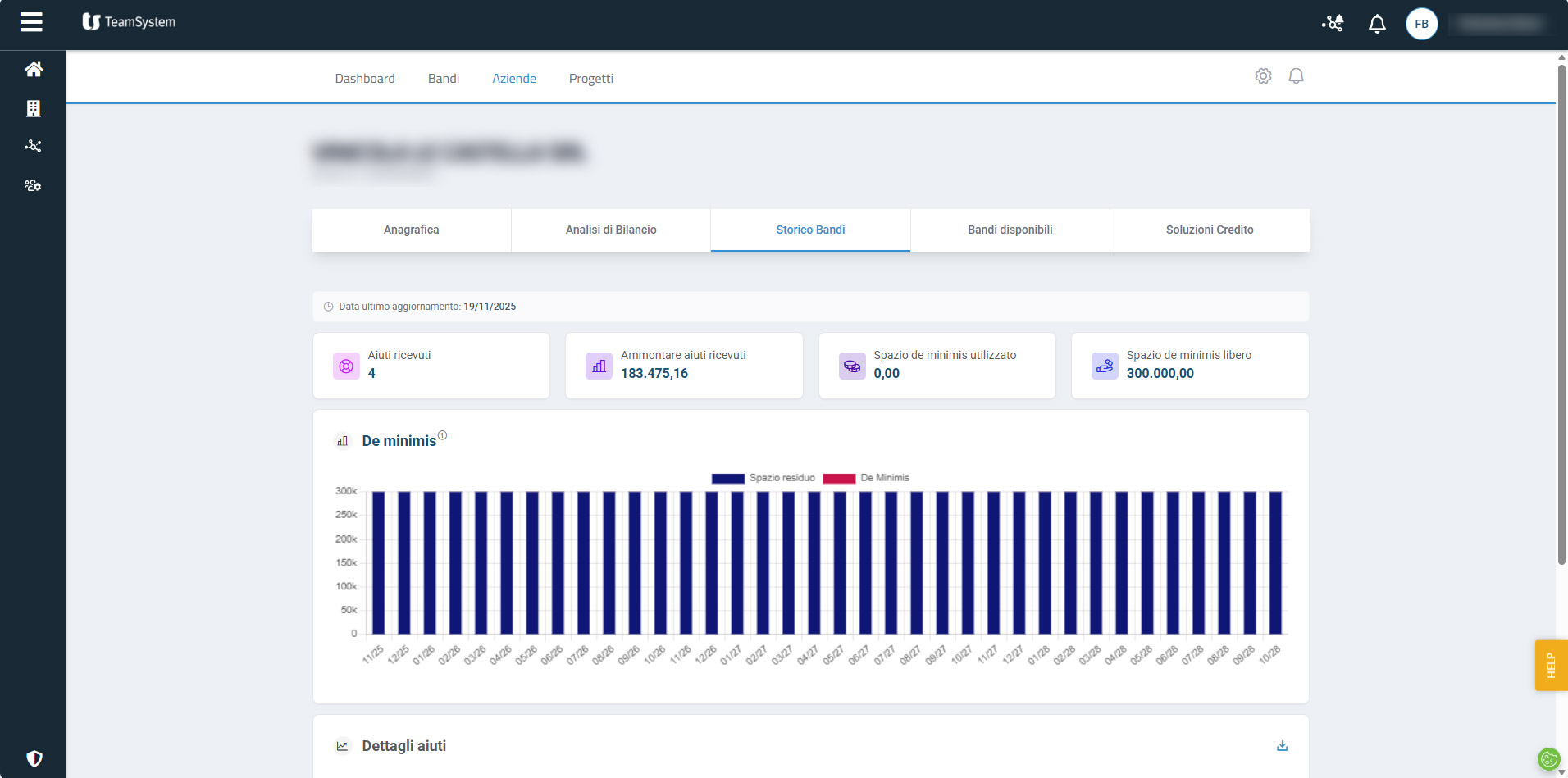The height and width of the screenshot is (778, 1568).
Task: Open the top bar notifications bell
Action: 1377,24
